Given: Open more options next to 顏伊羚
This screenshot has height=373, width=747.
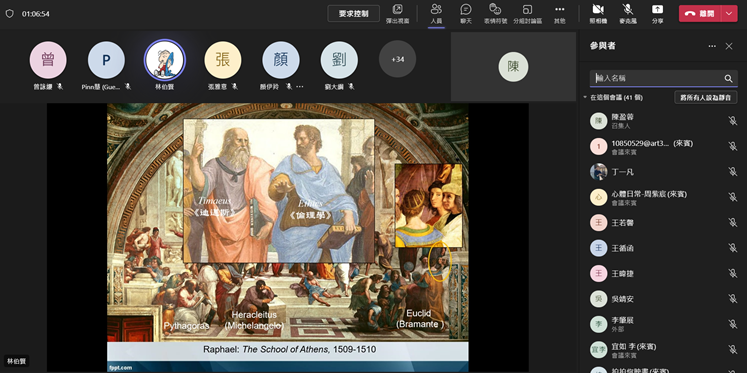Looking at the screenshot, I should tap(300, 87).
